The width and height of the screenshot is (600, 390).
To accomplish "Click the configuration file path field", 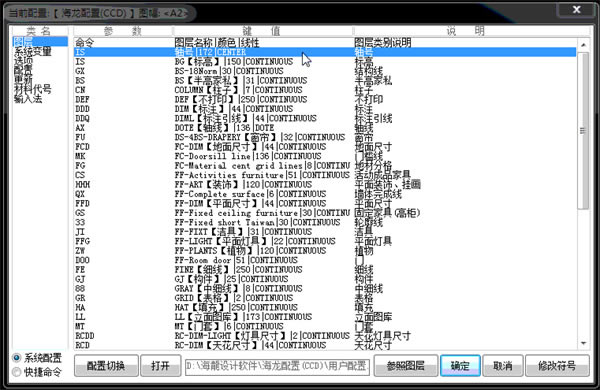I will coord(277,366).
